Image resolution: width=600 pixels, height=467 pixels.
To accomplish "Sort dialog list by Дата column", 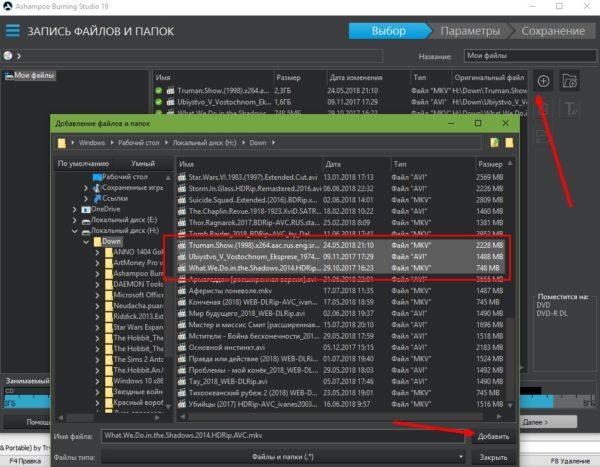I will point(357,164).
